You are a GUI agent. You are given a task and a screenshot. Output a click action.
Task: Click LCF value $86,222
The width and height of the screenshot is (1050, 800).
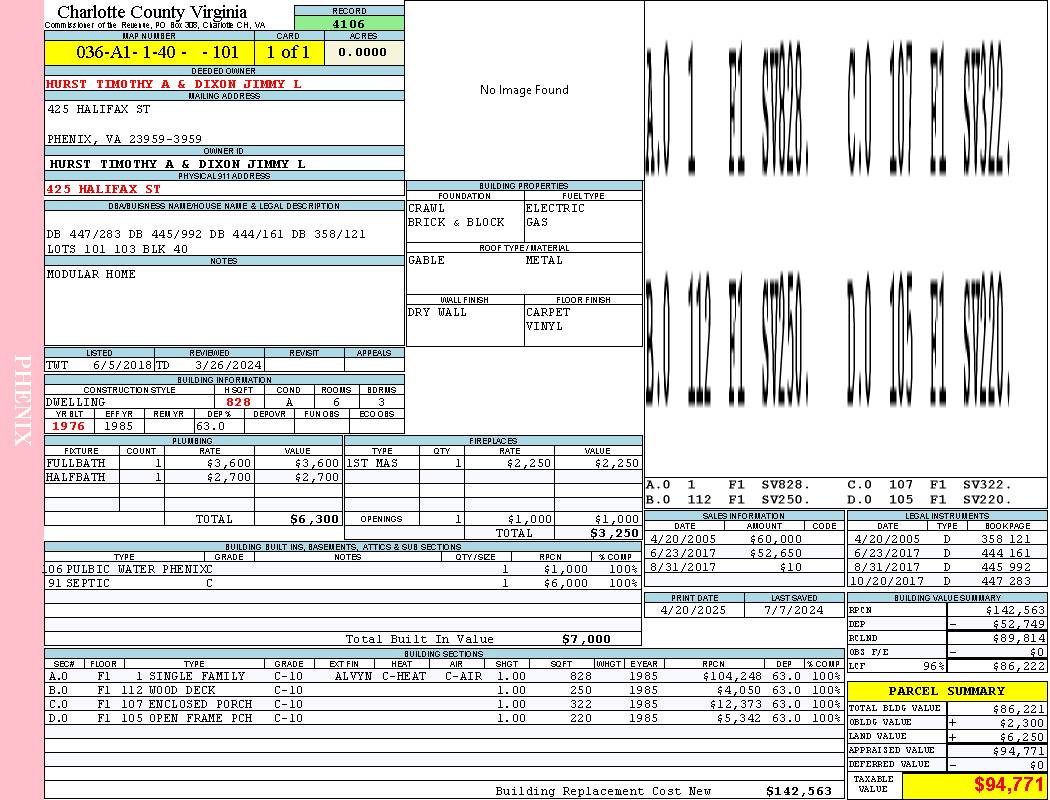tap(1018, 666)
